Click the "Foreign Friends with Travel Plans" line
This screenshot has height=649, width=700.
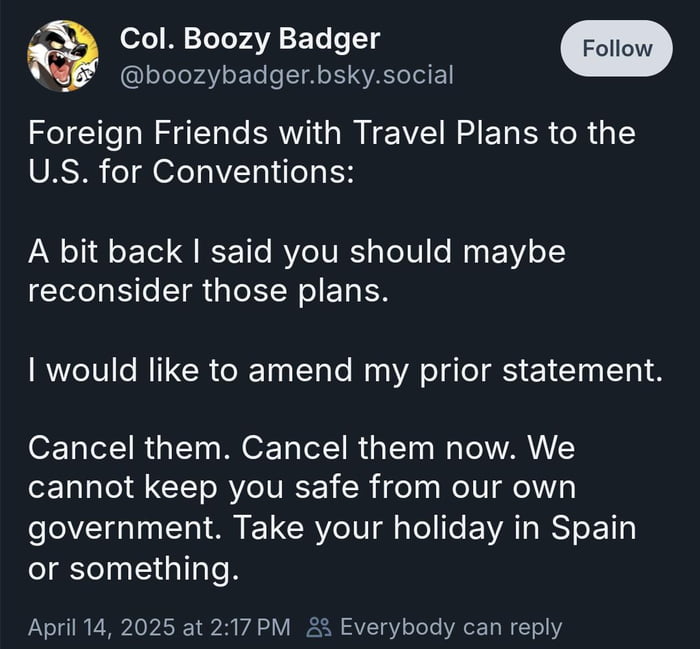[331, 132]
